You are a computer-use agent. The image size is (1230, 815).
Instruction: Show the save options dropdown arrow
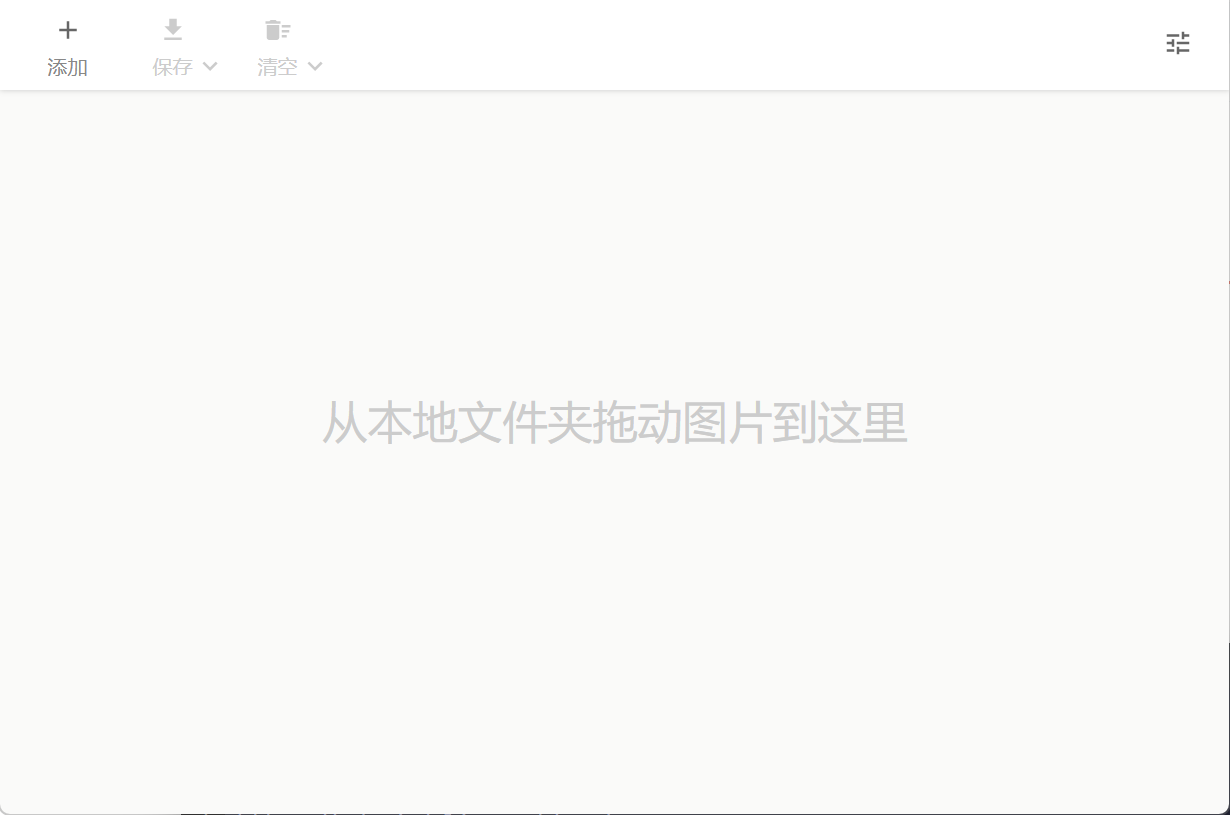tap(210, 67)
